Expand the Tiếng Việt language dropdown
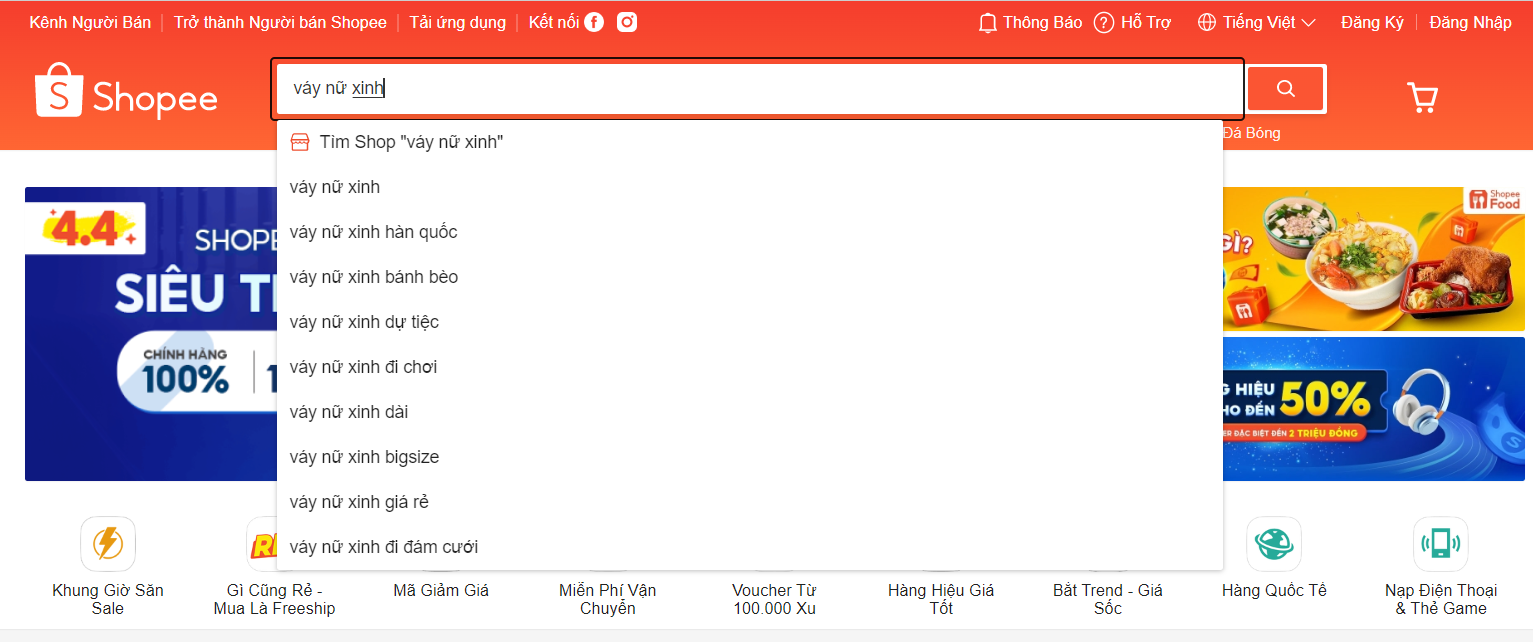 click(1257, 22)
